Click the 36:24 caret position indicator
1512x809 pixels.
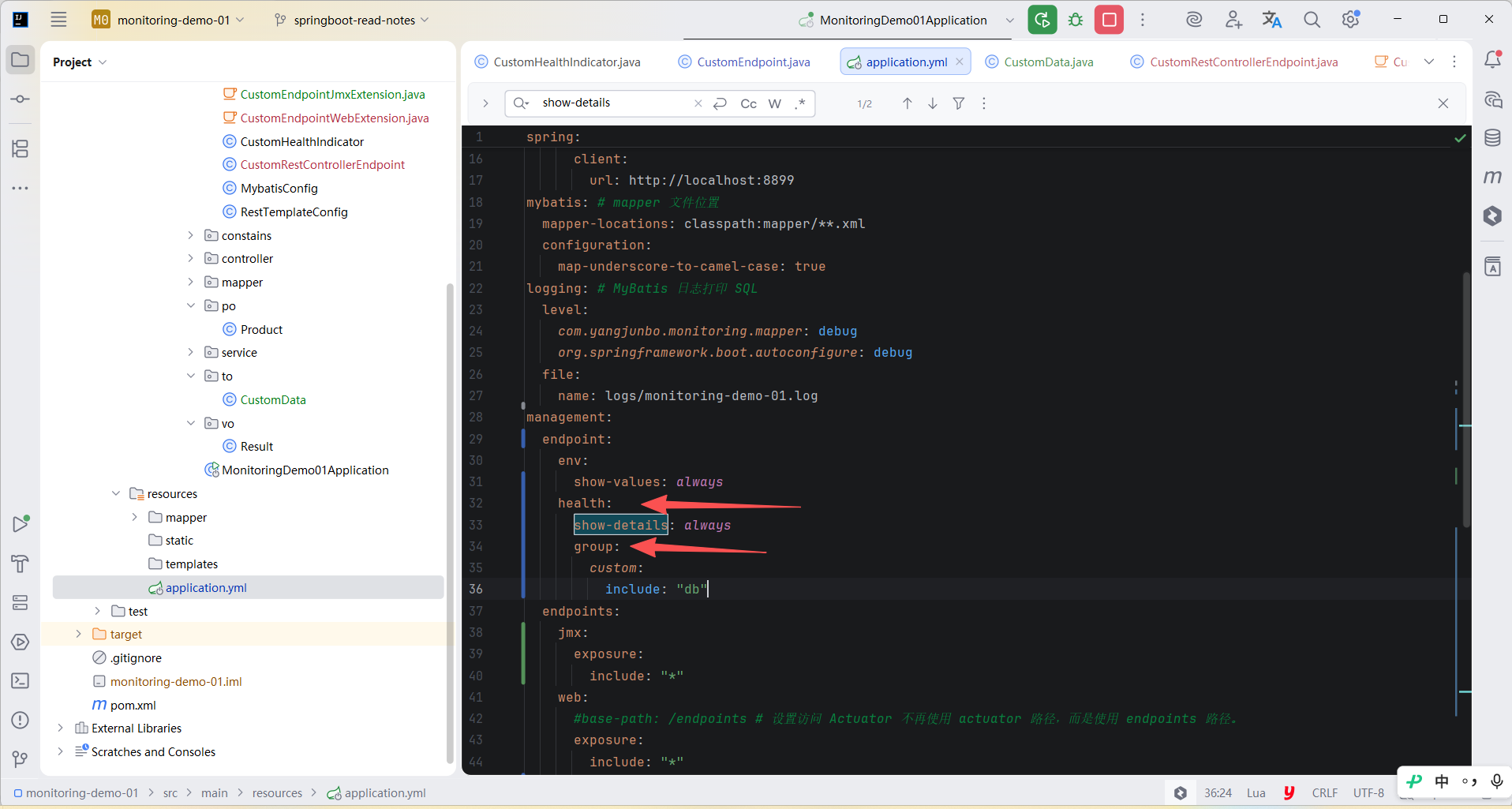1218,792
